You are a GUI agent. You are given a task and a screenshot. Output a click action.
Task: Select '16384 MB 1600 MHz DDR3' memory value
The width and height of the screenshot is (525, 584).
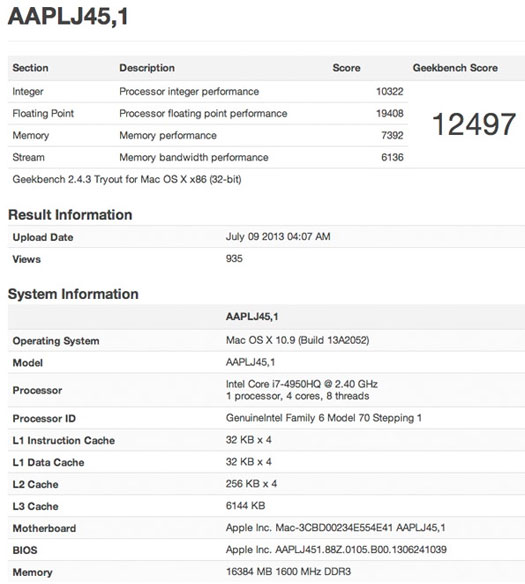click(288, 572)
